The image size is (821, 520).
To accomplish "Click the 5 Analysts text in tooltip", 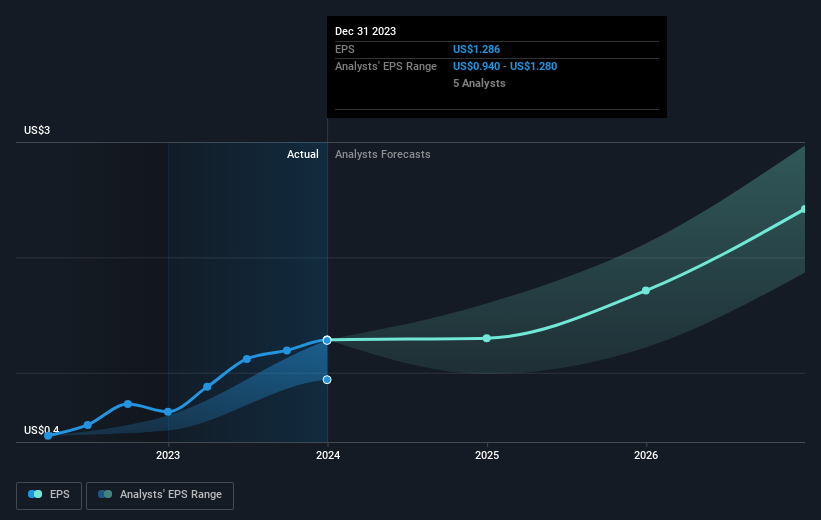I will [479, 83].
